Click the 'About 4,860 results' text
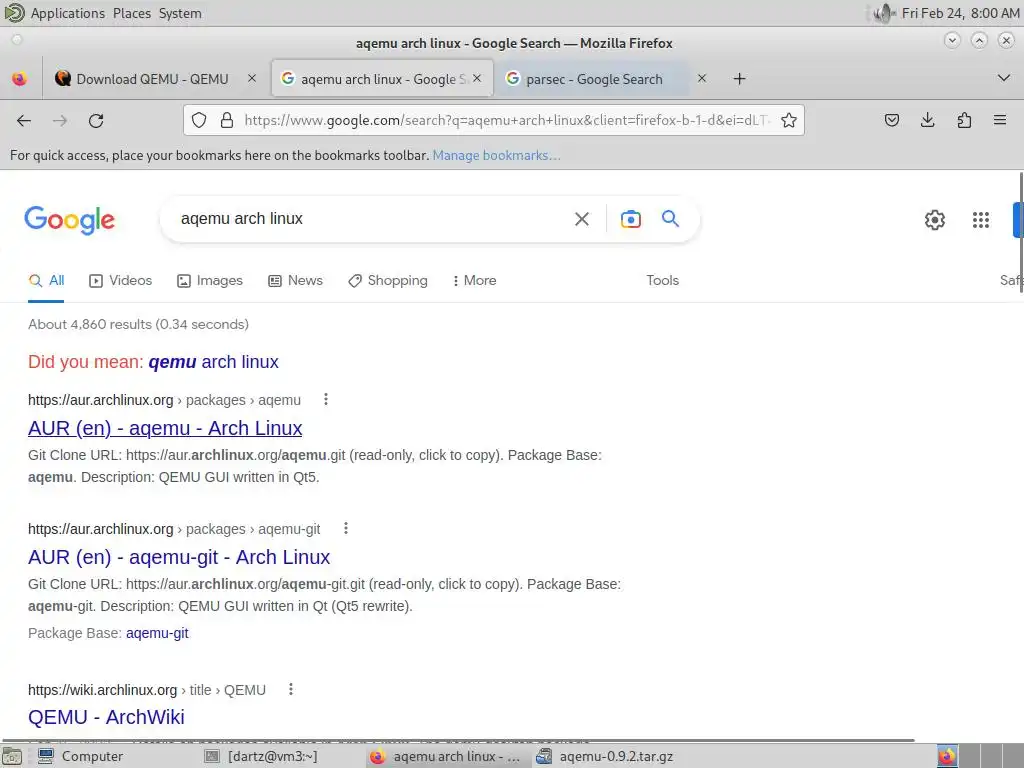 pyautogui.click(x=138, y=324)
